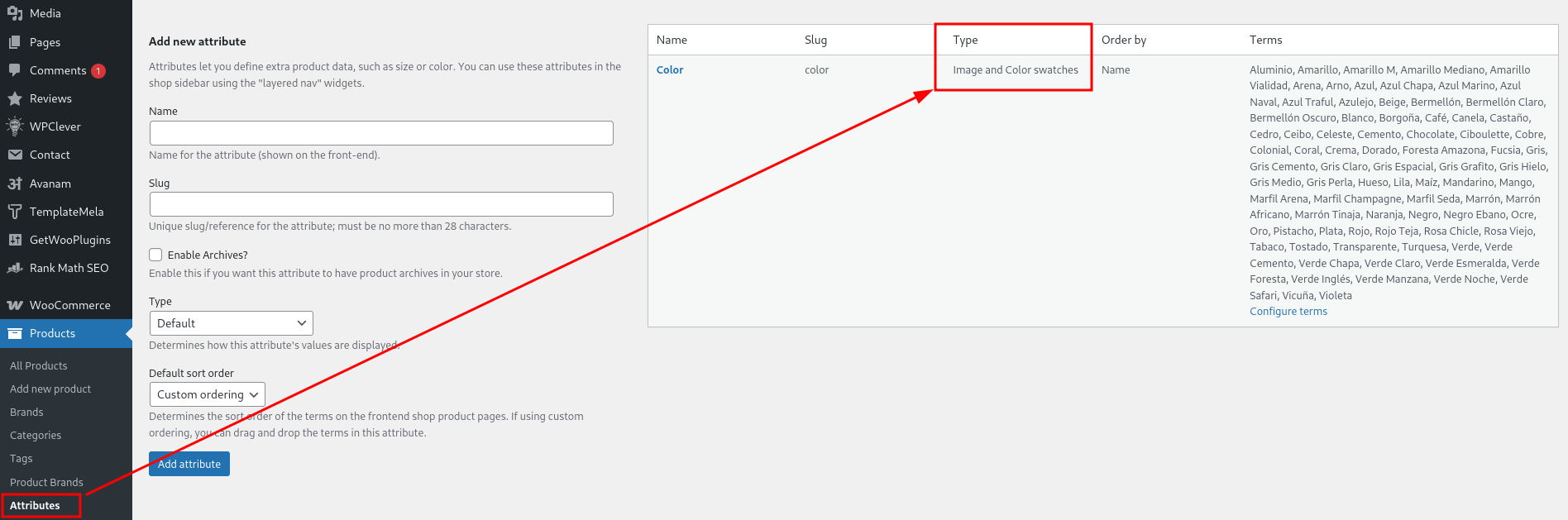Viewport: 1568px width, 520px height.
Task: Click the Order by 'Name' value cell
Action: click(x=1116, y=69)
